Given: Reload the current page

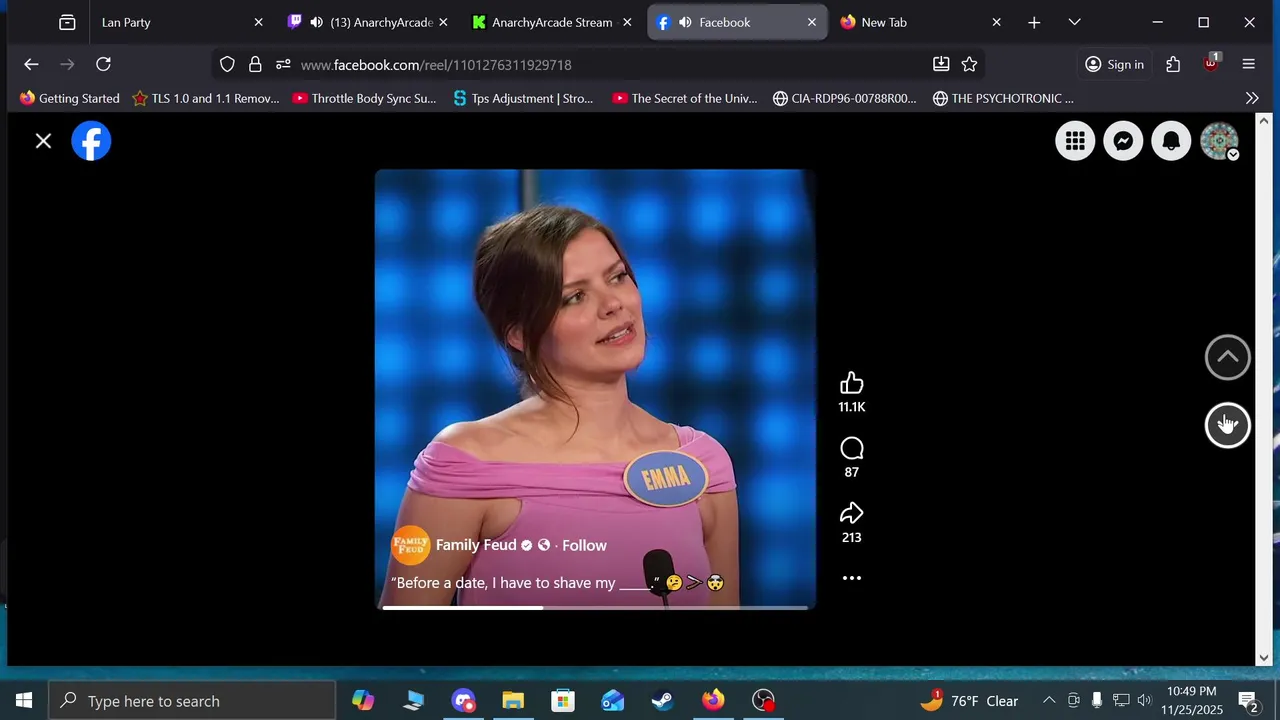Looking at the screenshot, I should (x=103, y=64).
